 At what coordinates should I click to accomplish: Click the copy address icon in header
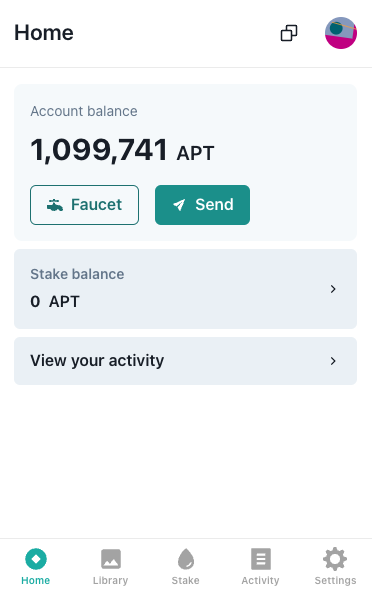(x=289, y=33)
